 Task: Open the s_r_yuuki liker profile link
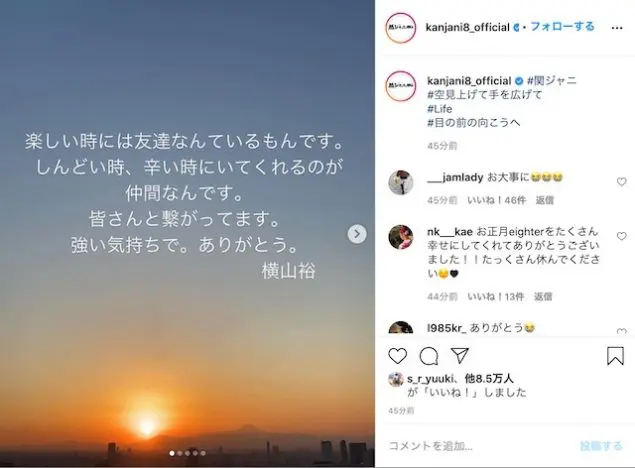tap(430, 379)
